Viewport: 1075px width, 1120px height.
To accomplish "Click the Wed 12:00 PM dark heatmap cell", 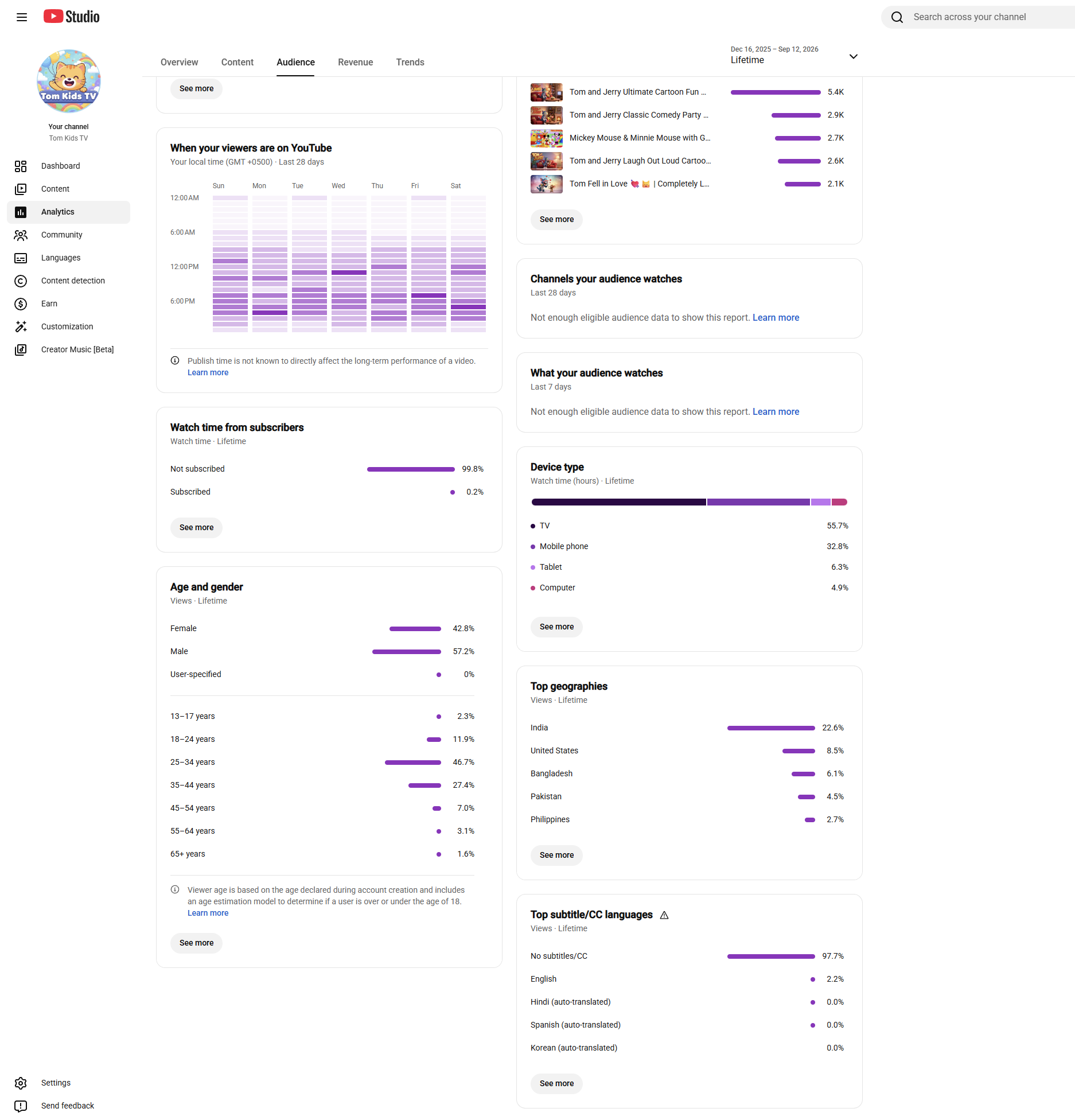I will click(349, 273).
